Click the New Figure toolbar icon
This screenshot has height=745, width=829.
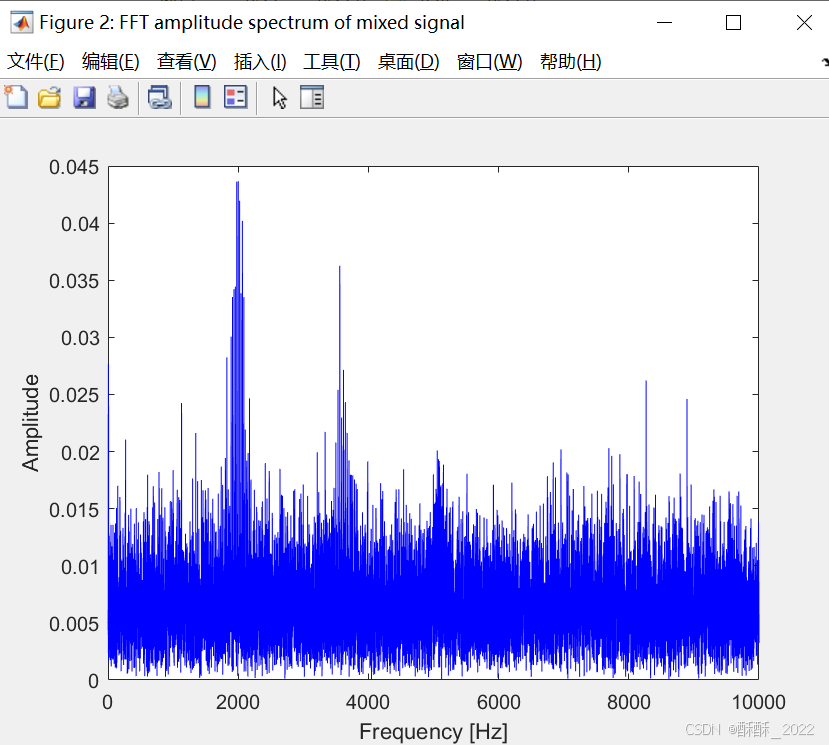click(16, 97)
